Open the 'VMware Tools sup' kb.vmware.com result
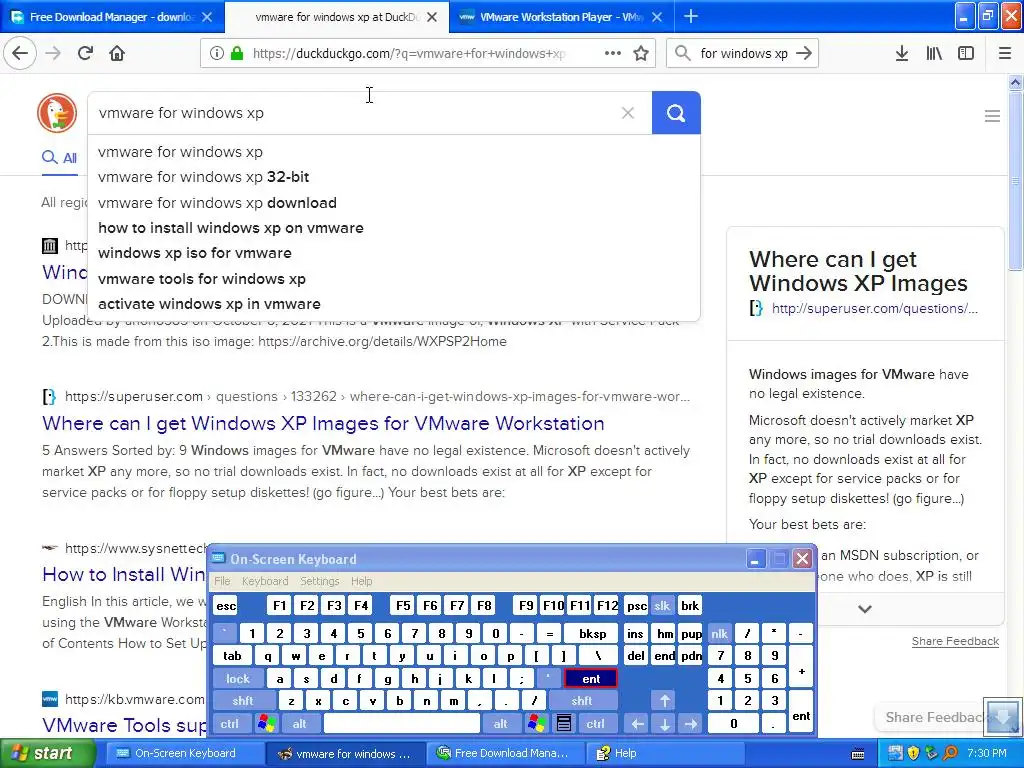 click(x=124, y=725)
